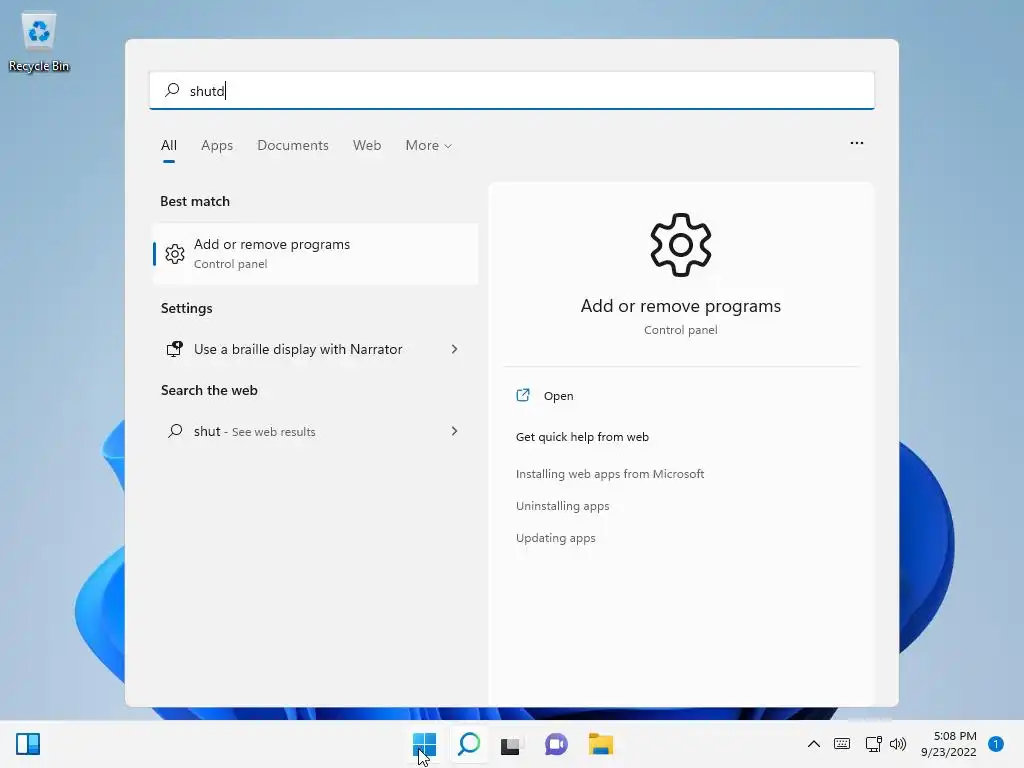The height and width of the screenshot is (768, 1024).
Task: Expand the More filter dropdown
Action: point(428,145)
